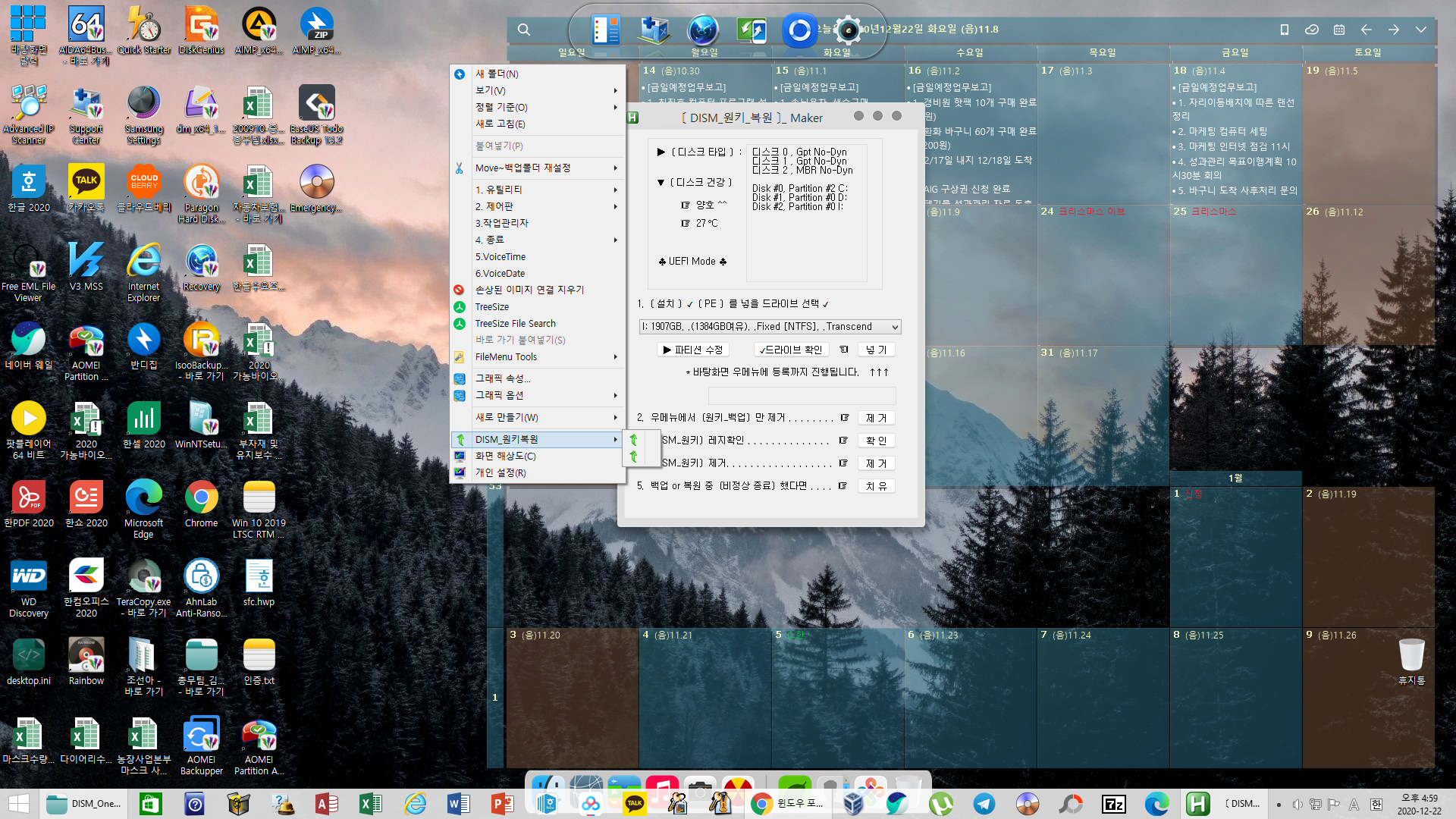Open Chrome desktop shortcut

click(201, 504)
